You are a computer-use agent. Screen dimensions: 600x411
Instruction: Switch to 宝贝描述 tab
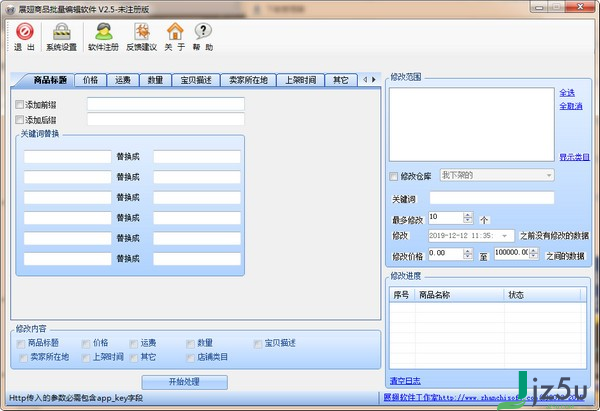[196, 80]
